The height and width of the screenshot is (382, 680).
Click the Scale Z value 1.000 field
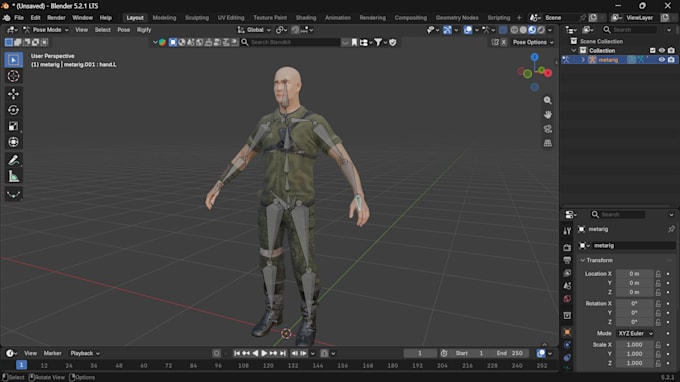634,363
